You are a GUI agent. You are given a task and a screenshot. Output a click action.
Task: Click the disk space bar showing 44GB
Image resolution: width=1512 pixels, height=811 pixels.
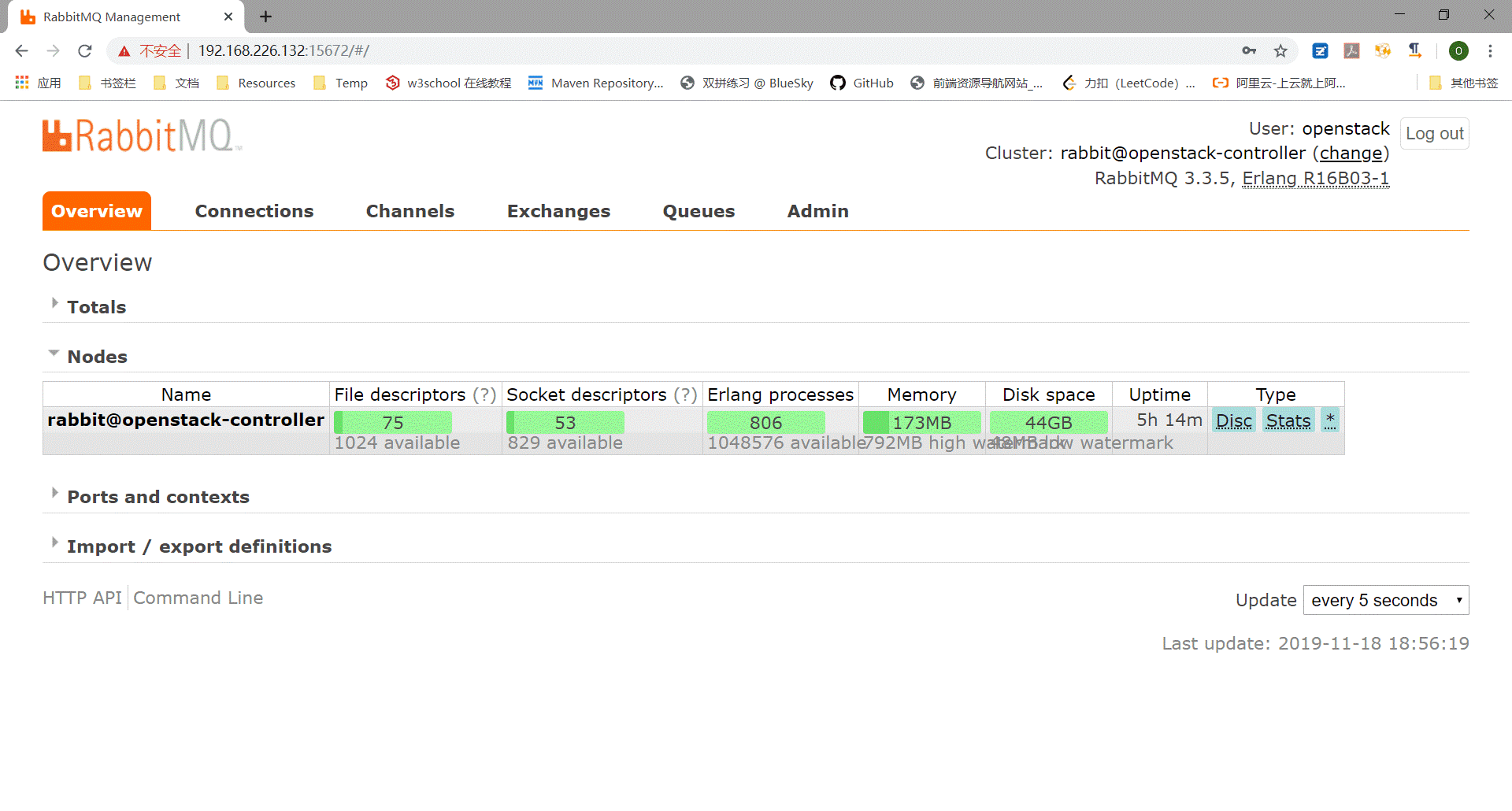tap(1049, 423)
